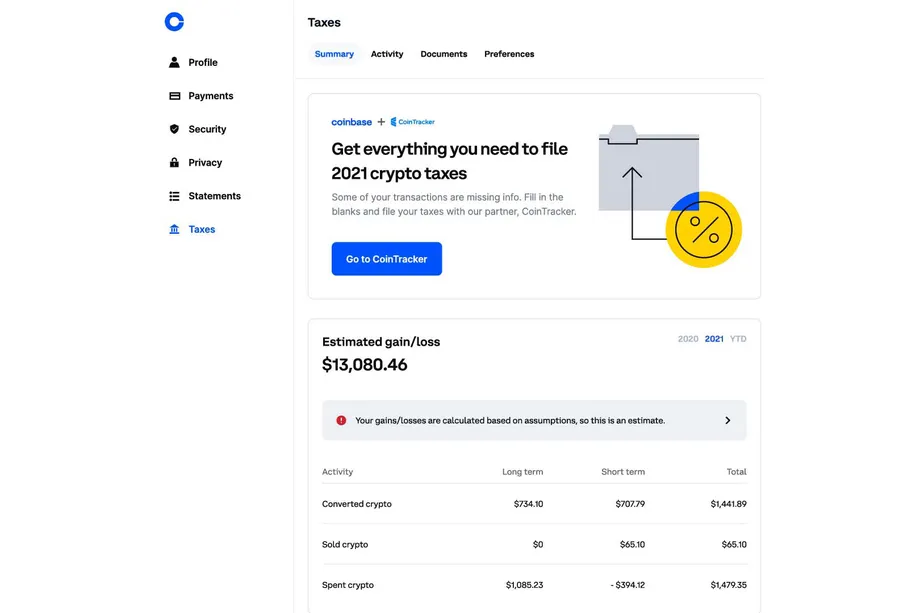Click the Taxes bank icon
The height and width of the screenshot is (613, 920).
point(174,229)
